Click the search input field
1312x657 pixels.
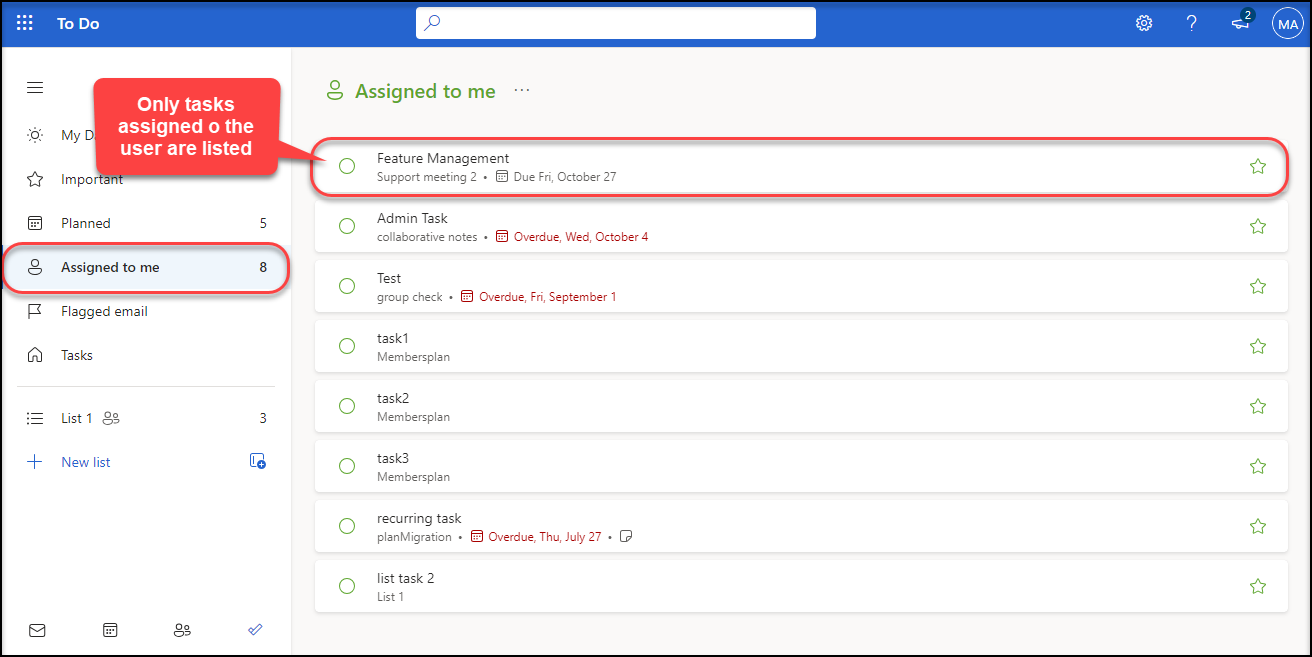point(615,22)
